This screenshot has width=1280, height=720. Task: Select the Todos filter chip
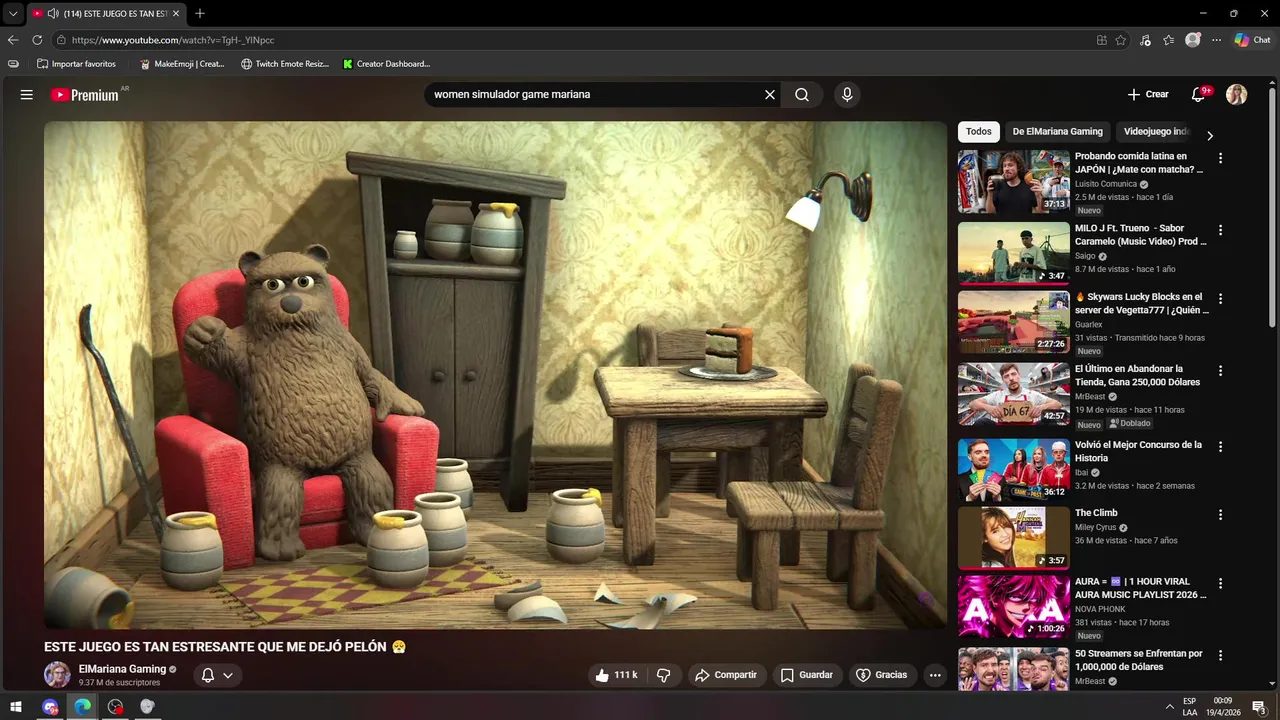click(979, 132)
